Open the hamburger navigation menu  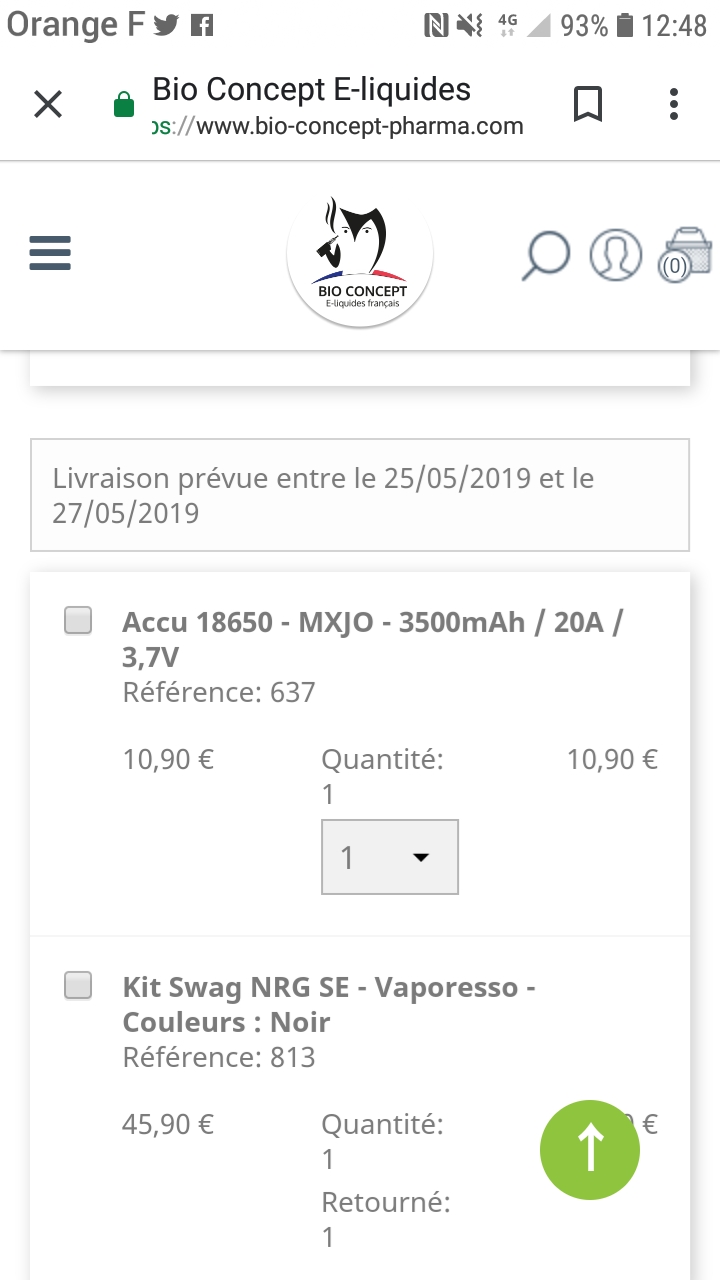(50, 253)
